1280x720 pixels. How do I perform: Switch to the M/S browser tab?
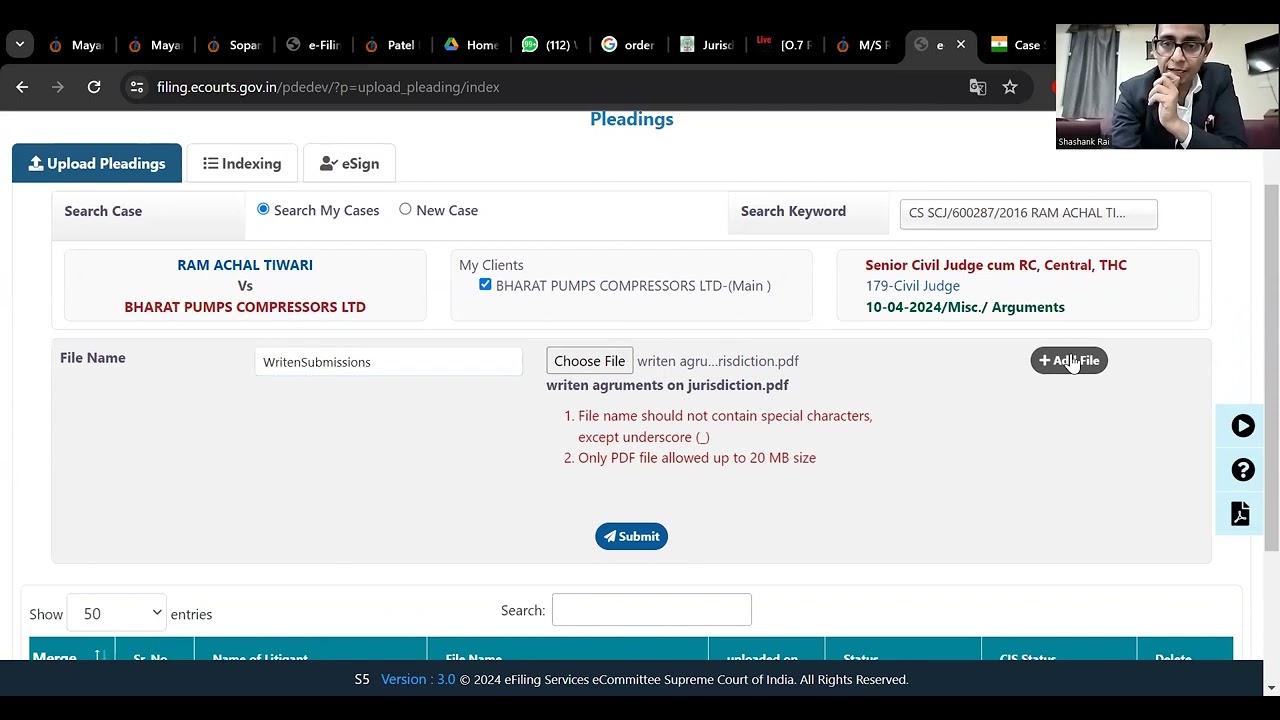pyautogui.click(x=863, y=45)
